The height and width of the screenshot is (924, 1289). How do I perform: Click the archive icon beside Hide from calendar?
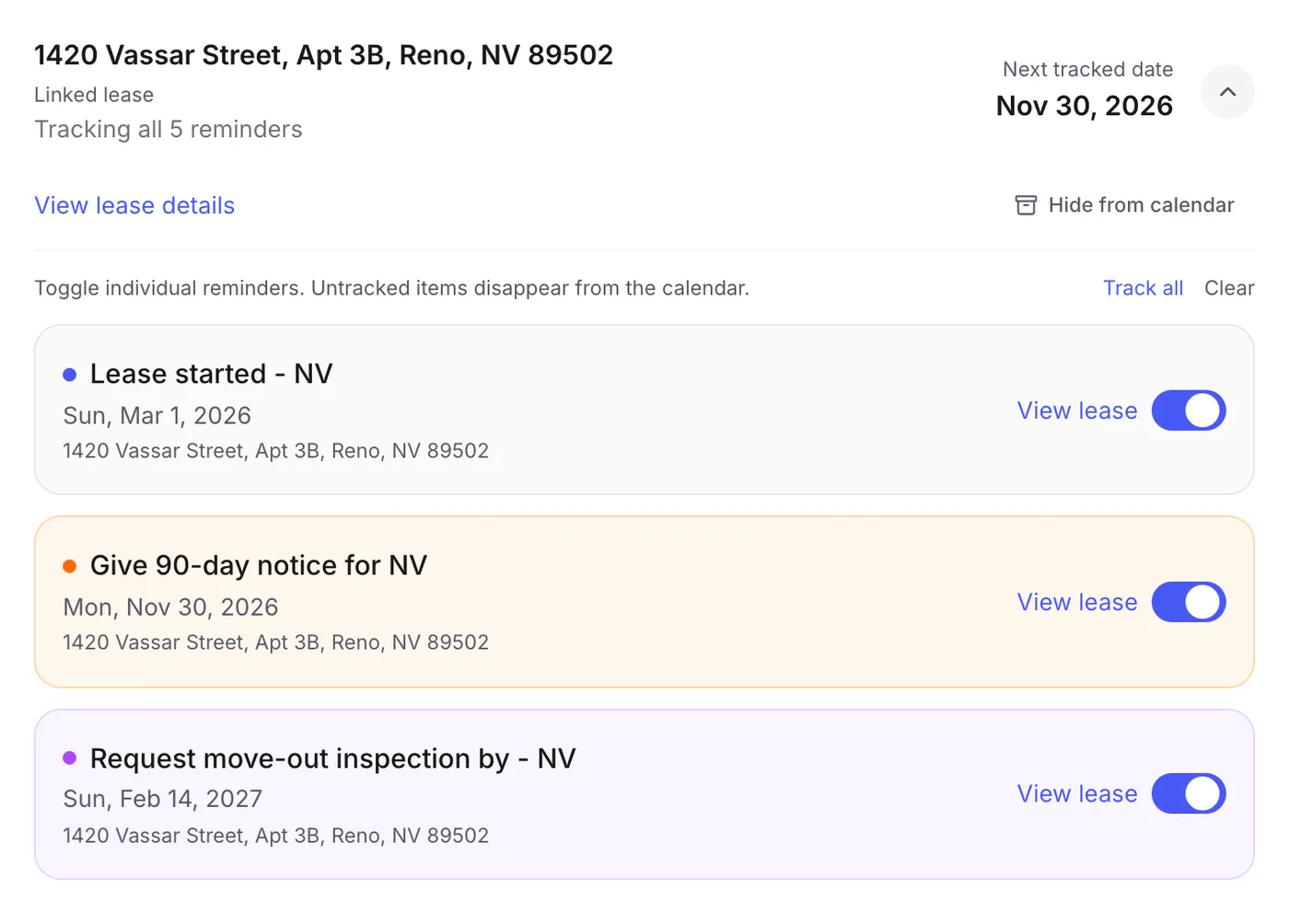click(1026, 205)
